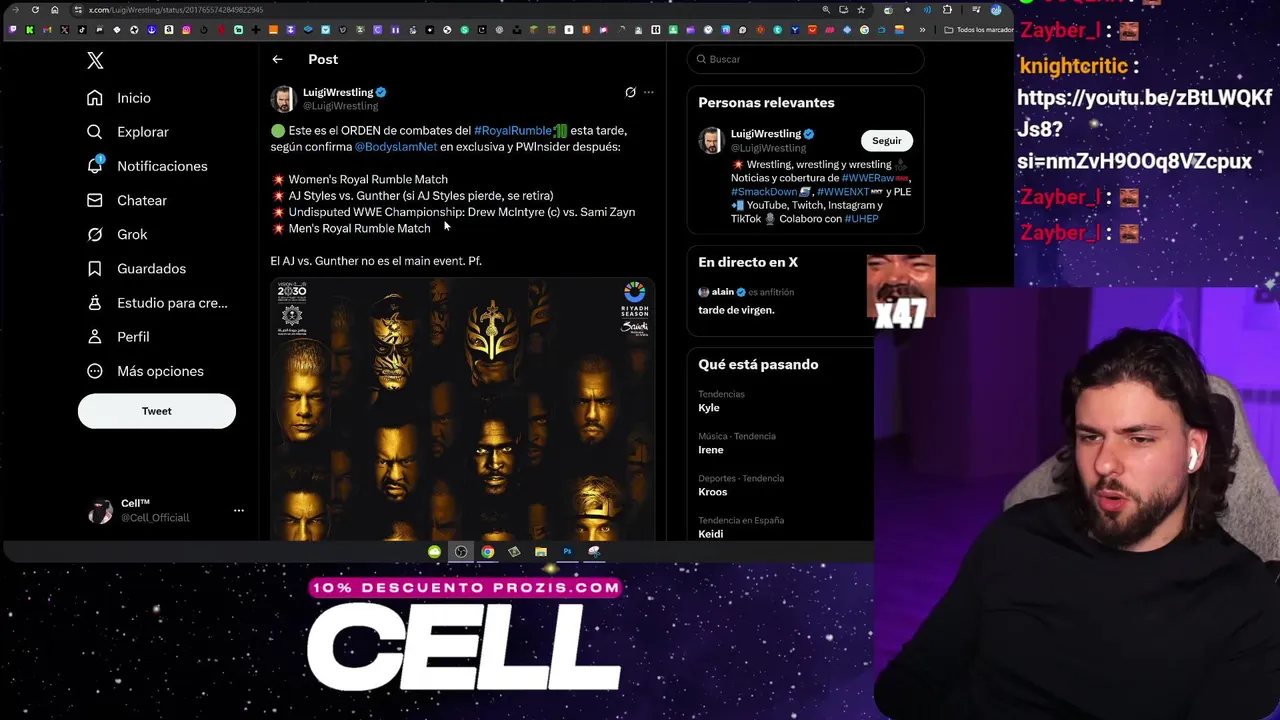
Task: Open the Perfil page
Action: [x=118, y=337]
